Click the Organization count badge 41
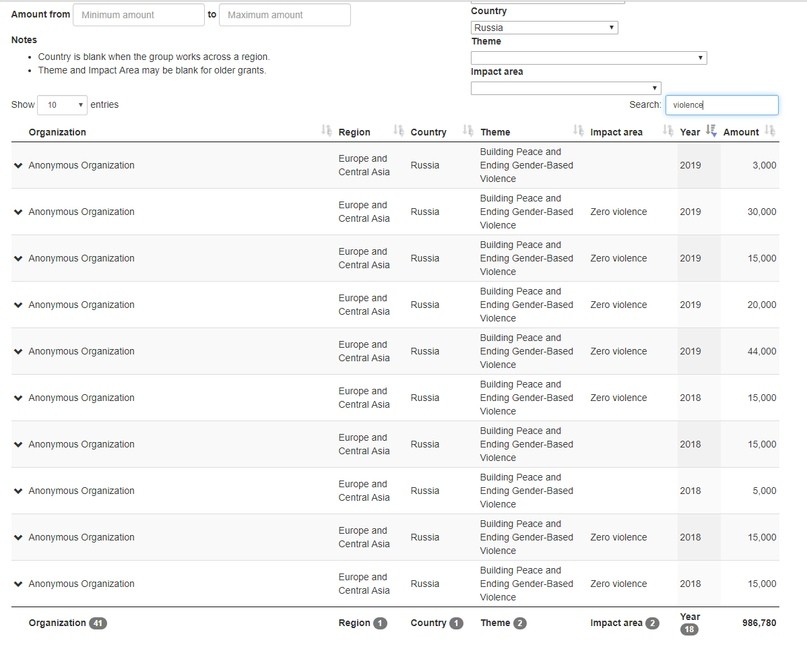This screenshot has height=651, width=807. [x=98, y=623]
